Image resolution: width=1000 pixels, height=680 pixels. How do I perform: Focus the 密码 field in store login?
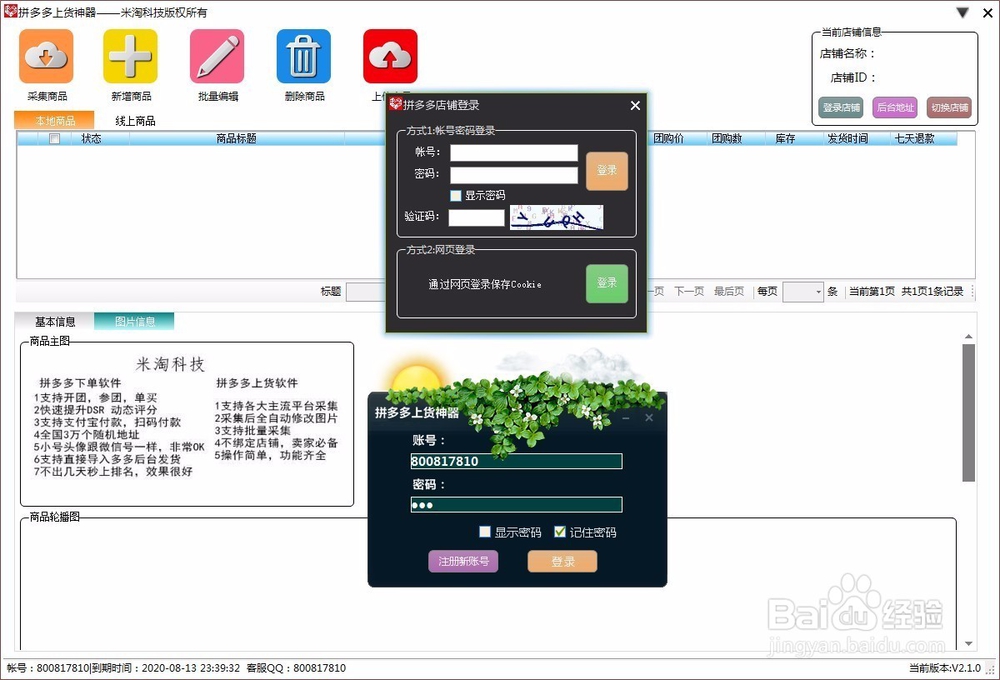click(x=514, y=175)
